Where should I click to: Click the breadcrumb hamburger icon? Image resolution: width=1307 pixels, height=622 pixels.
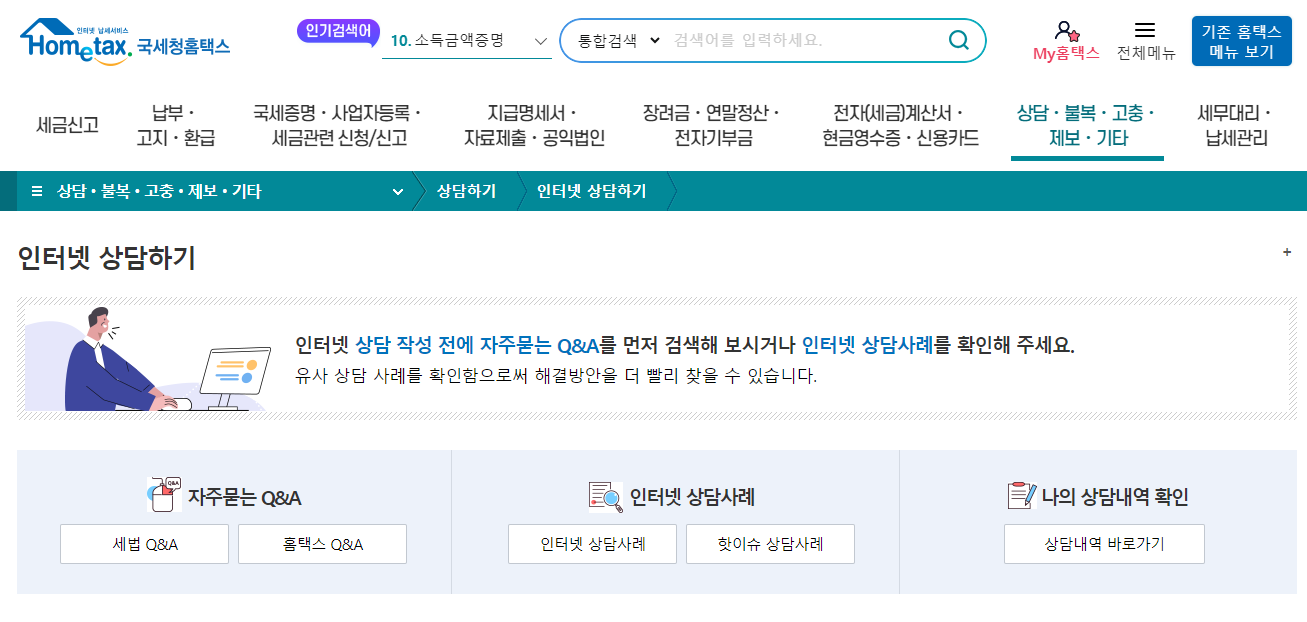point(36,191)
